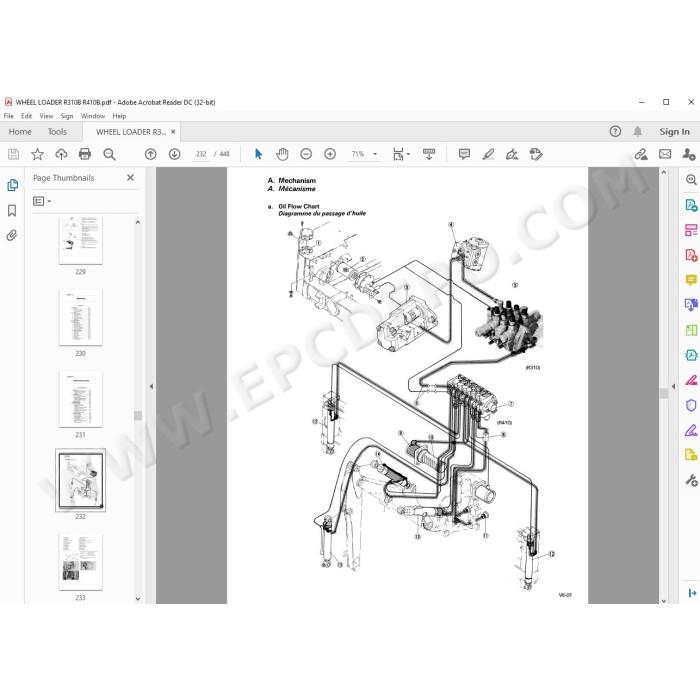The image size is (700, 700).
Task: Open the Protect shield tool in right pane
Action: [691, 405]
